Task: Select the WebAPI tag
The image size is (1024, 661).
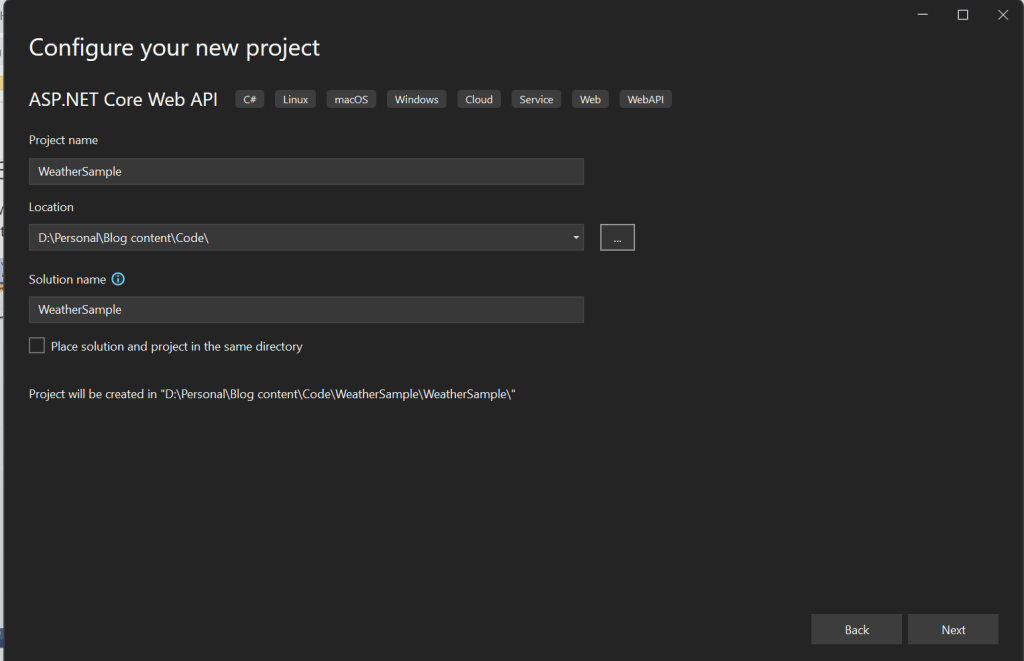Action: tap(646, 100)
